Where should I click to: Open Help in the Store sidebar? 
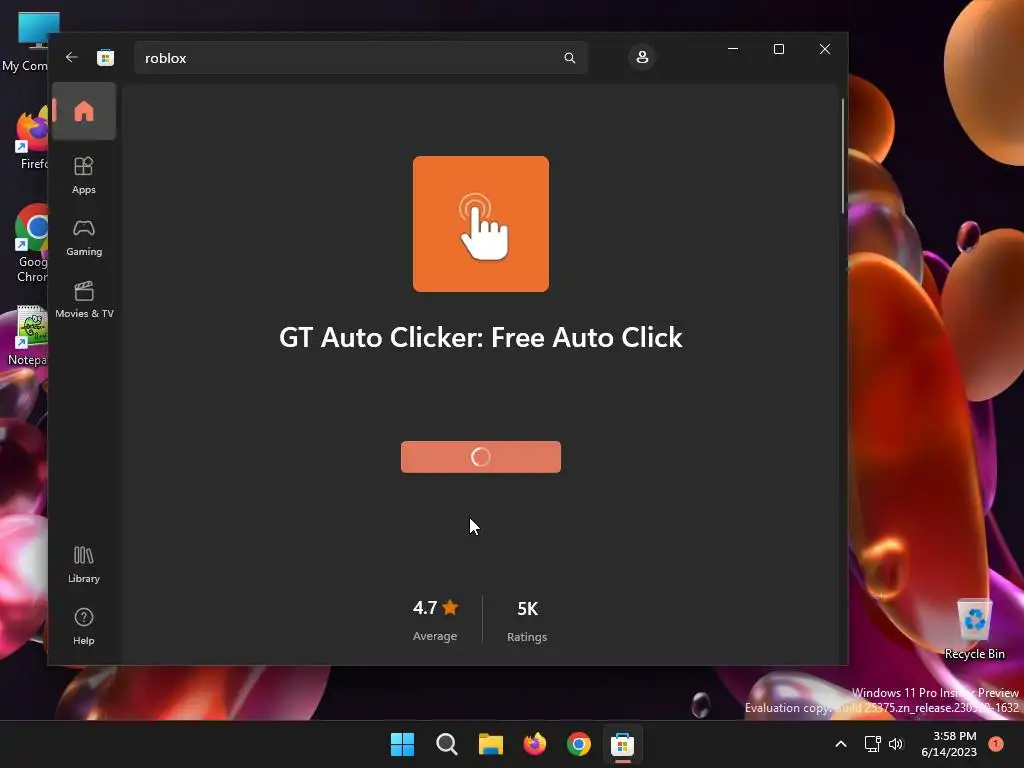point(84,626)
